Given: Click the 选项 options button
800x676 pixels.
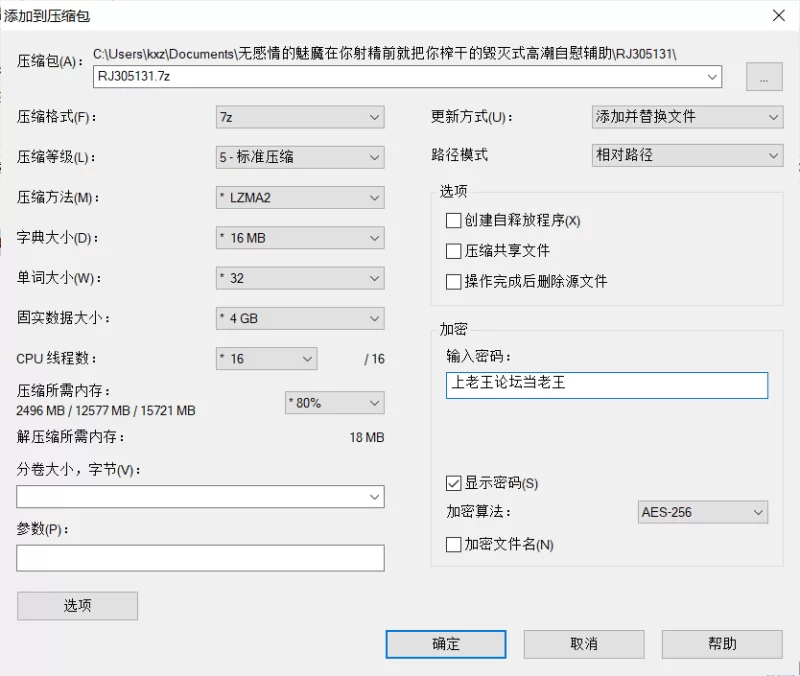Looking at the screenshot, I should pyautogui.click(x=78, y=606).
